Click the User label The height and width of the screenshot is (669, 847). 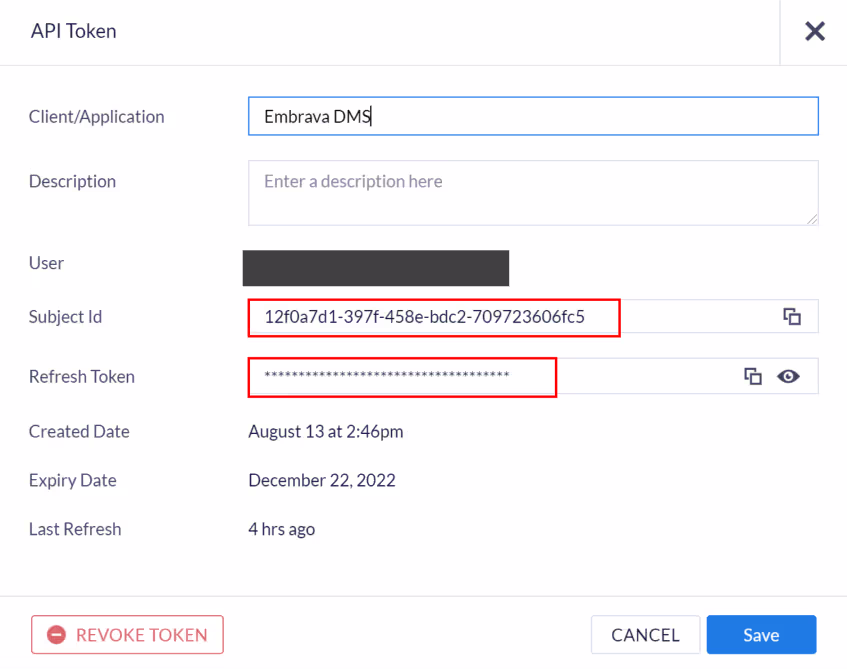coord(46,263)
